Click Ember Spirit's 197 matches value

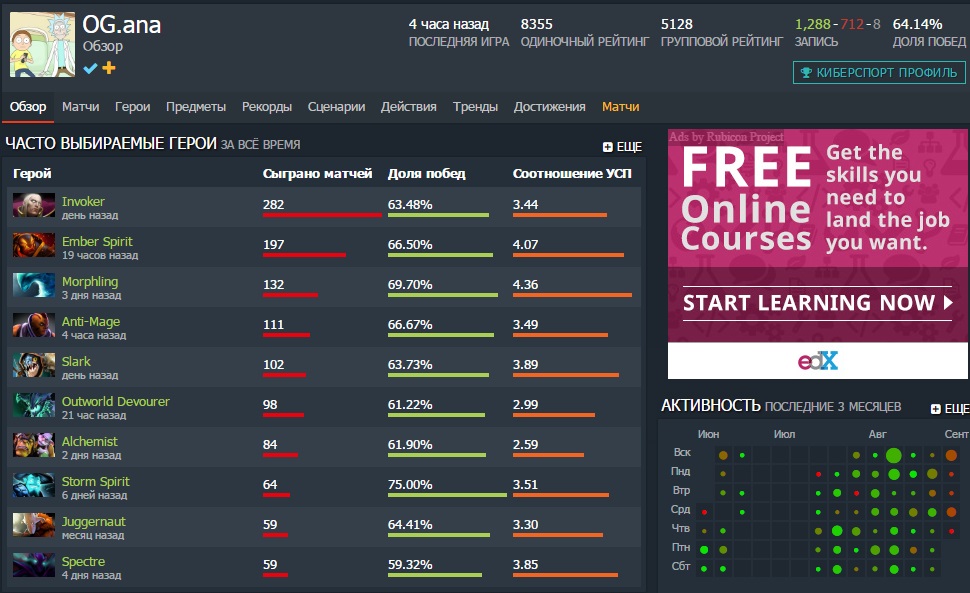(x=273, y=245)
